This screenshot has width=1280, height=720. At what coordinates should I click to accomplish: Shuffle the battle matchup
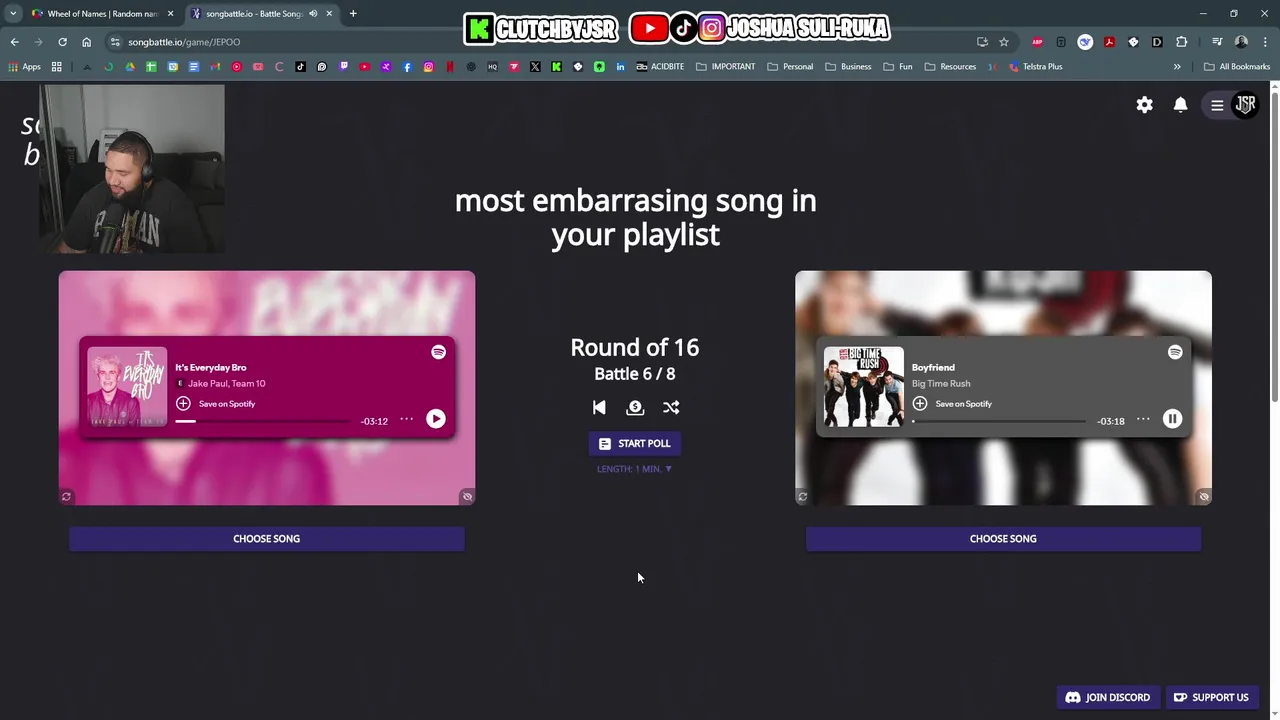[x=671, y=407]
